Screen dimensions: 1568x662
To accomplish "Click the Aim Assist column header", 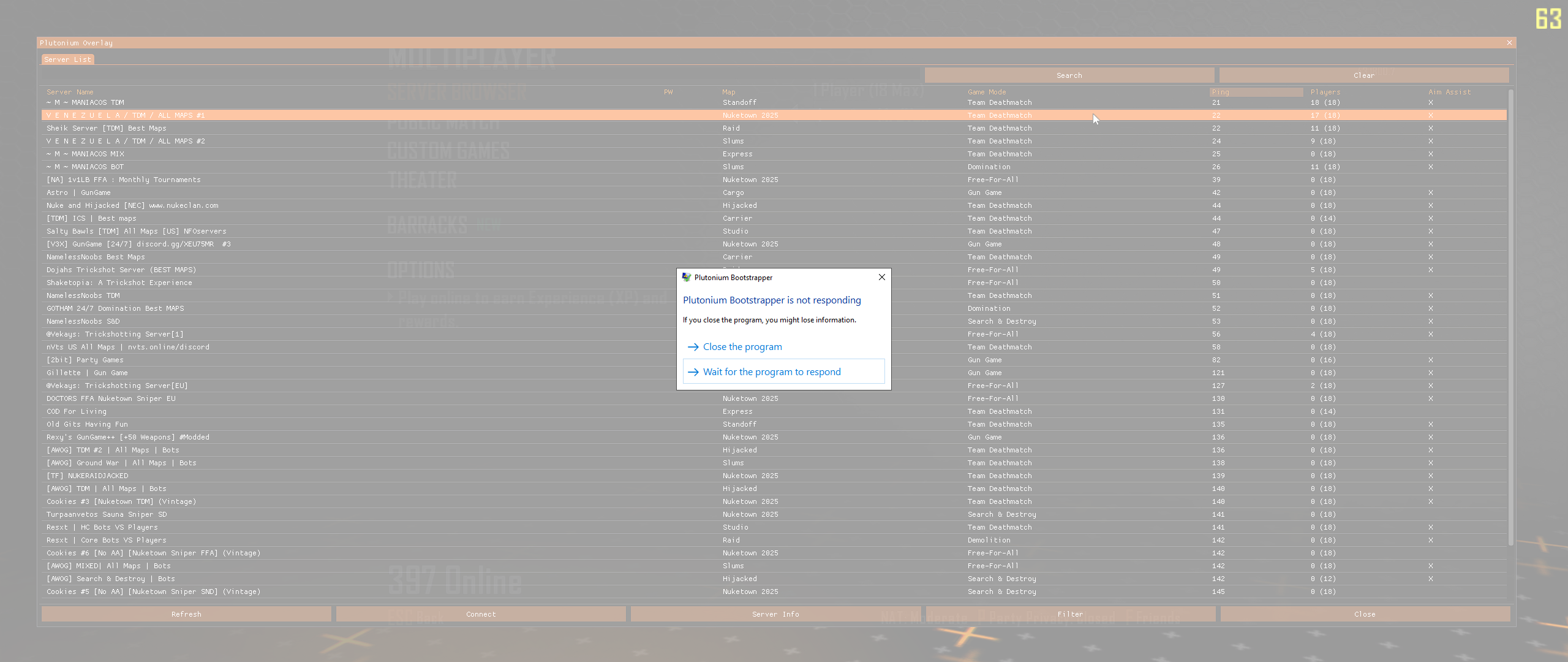I will pos(1449,92).
